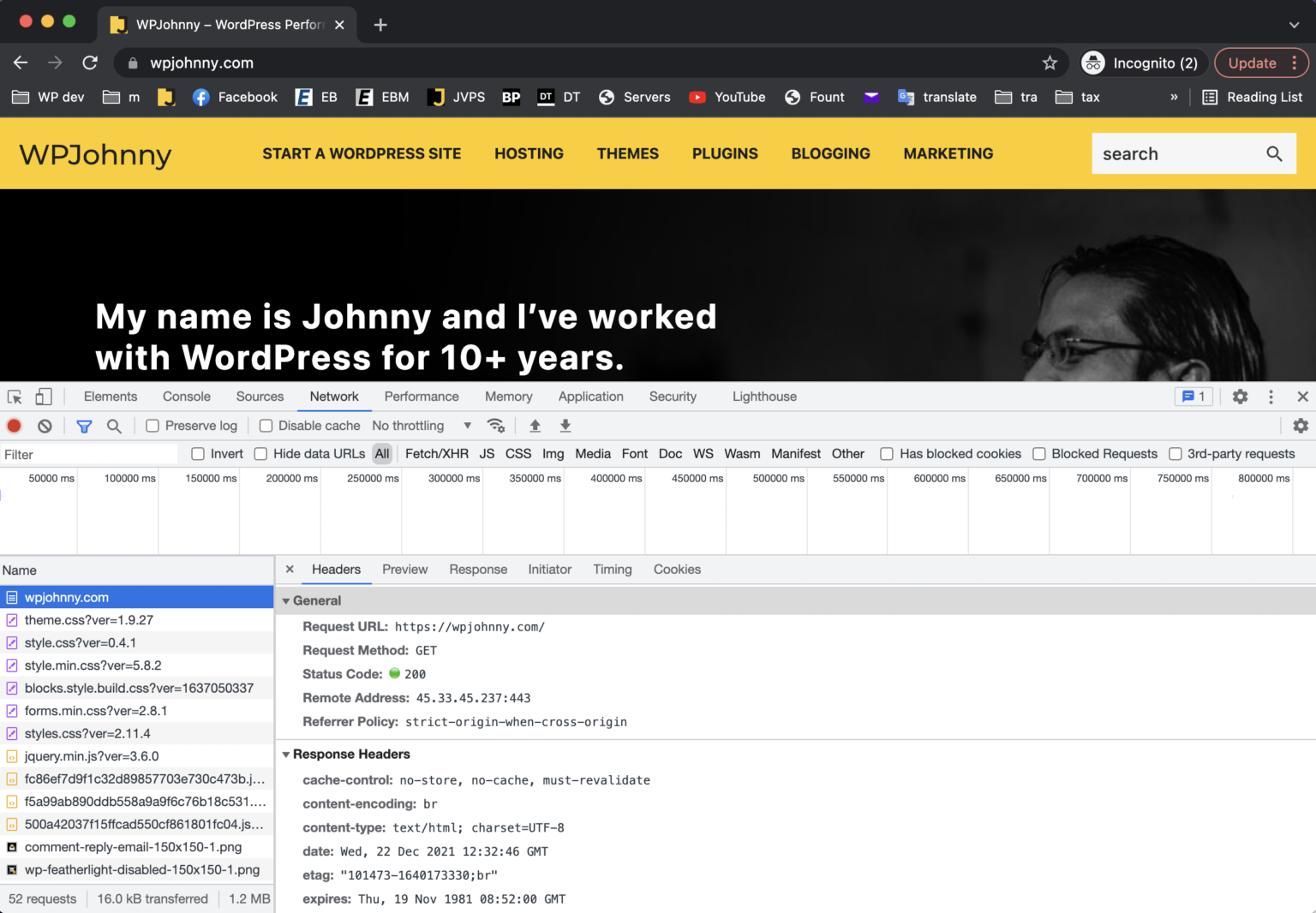The image size is (1316, 913).
Task: Click the export HAR download arrow
Action: point(565,426)
